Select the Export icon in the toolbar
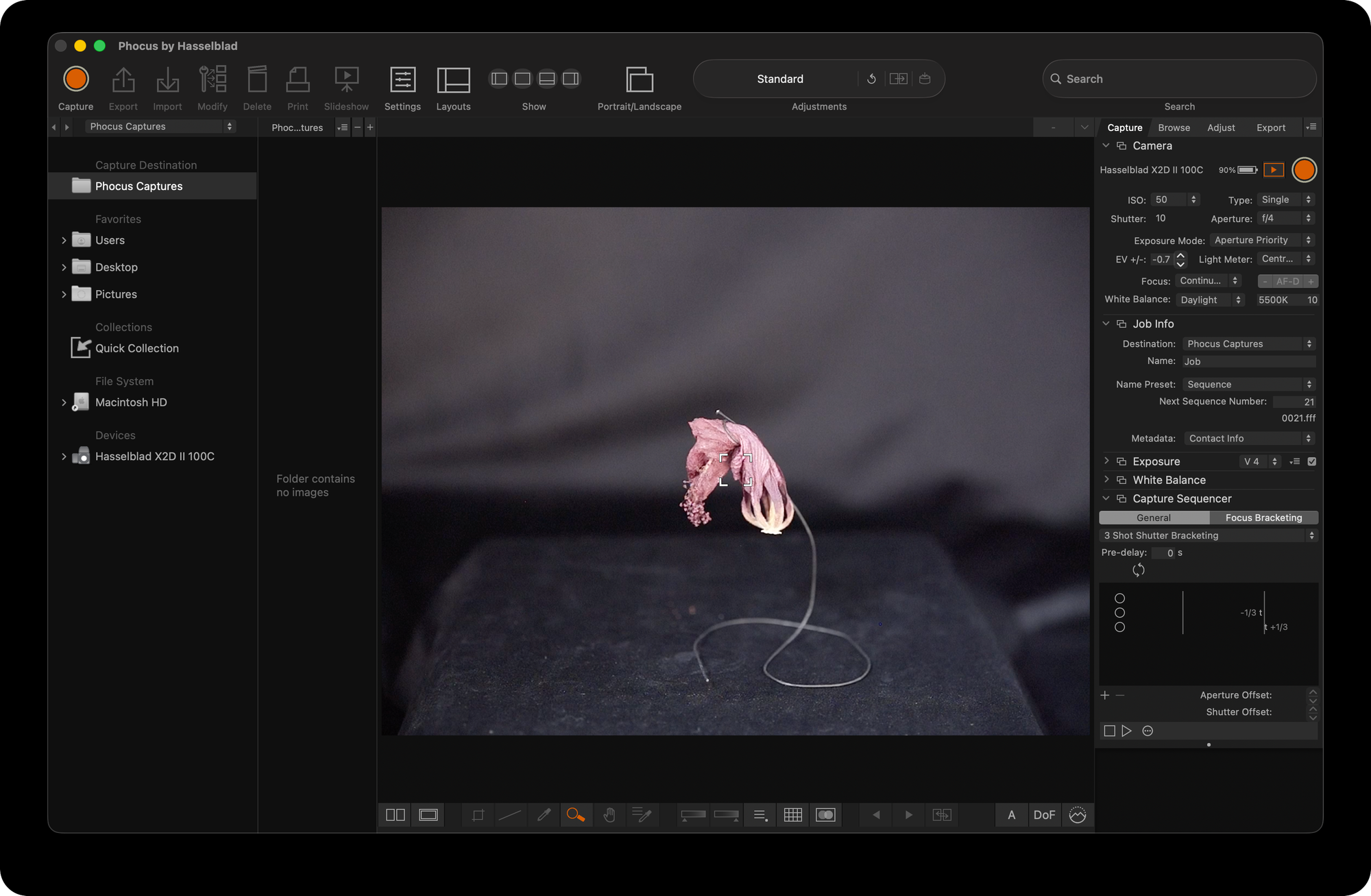Screen dimensions: 1371x896 123,79
